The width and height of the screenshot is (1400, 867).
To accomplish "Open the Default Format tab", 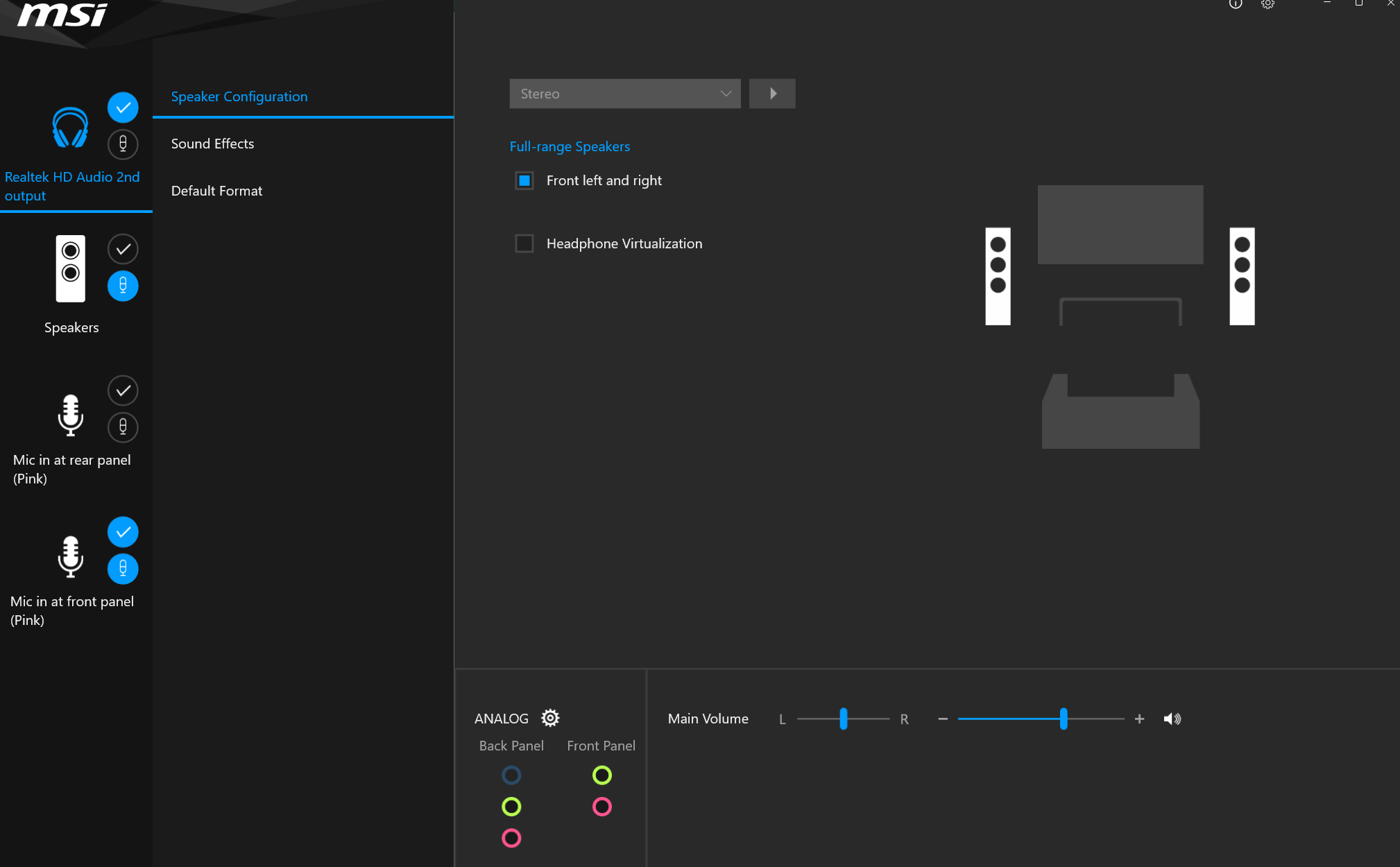I will coord(303,191).
